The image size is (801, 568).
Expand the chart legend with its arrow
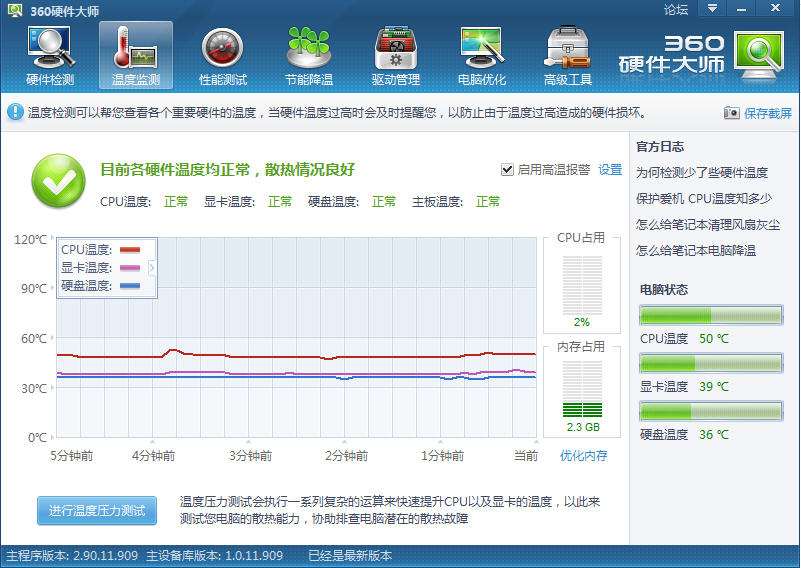point(152,267)
